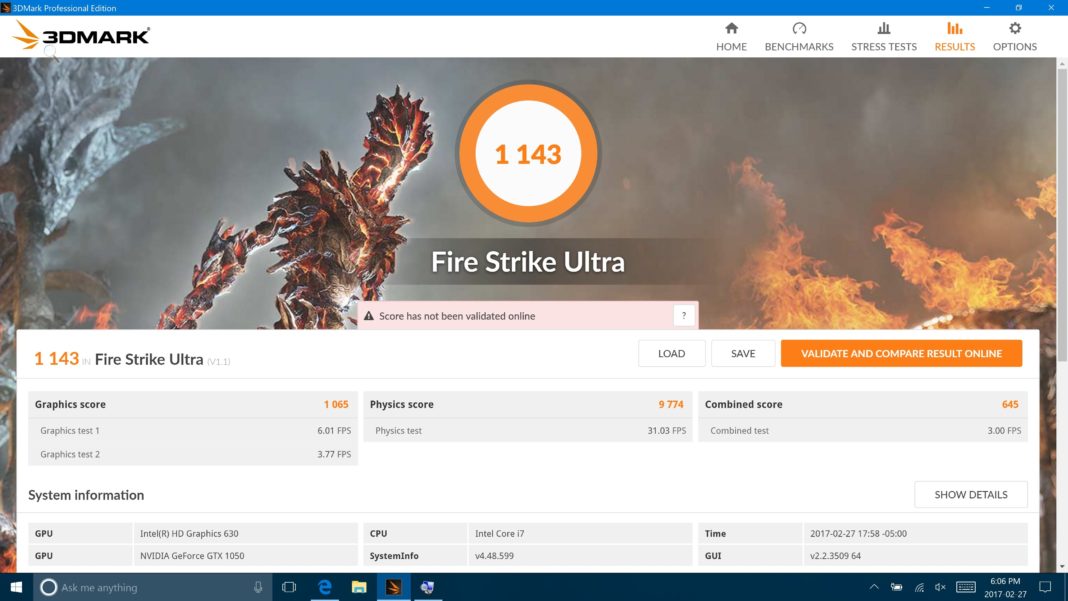The height and width of the screenshot is (601, 1068).
Task: Open the 3DMark Home screen
Action: coord(731,36)
